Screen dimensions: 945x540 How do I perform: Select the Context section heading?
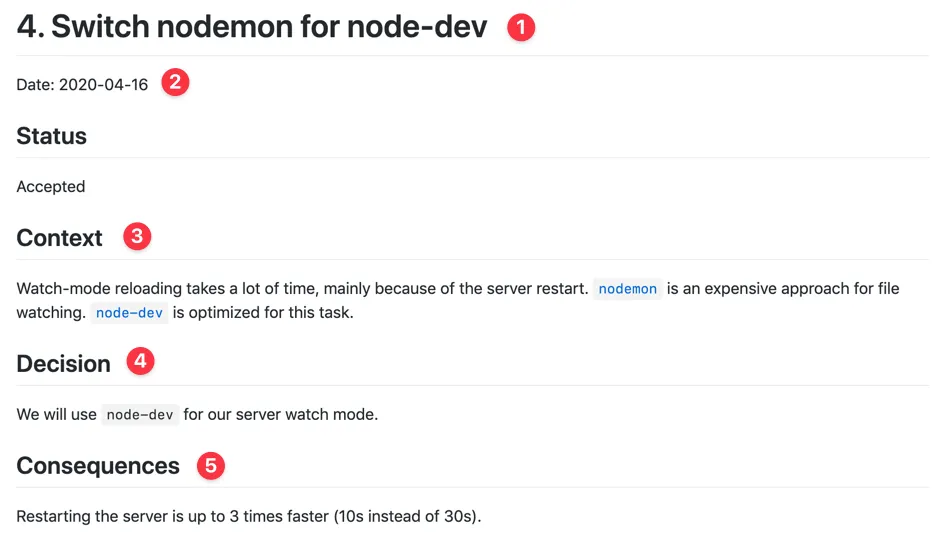59,238
